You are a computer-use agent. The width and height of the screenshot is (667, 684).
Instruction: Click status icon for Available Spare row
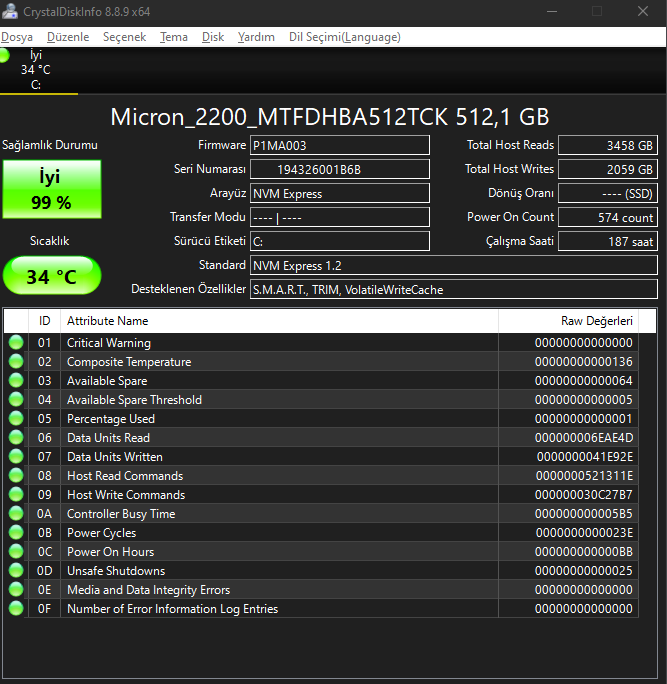tap(16, 380)
